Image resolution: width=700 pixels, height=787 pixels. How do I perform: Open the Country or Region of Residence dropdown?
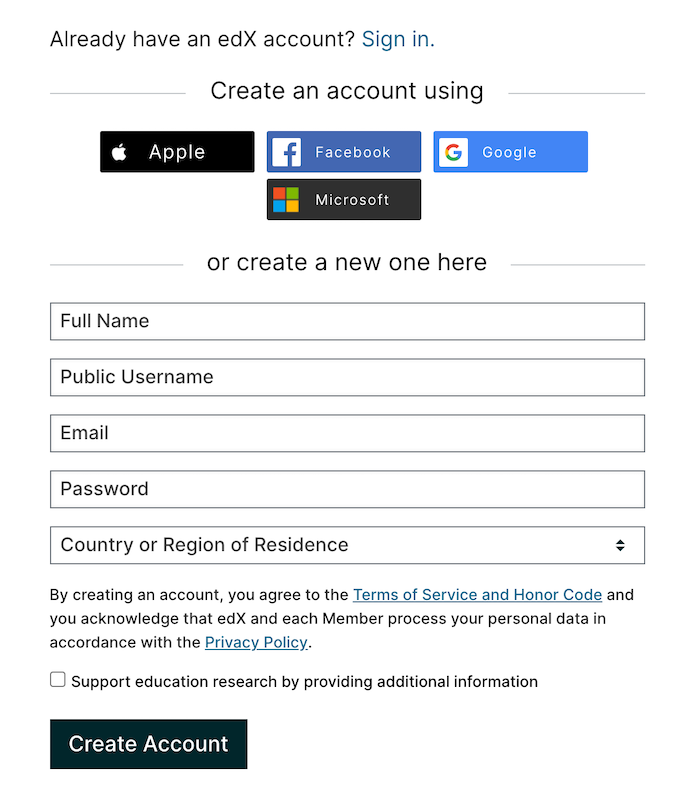[x=347, y=545]
